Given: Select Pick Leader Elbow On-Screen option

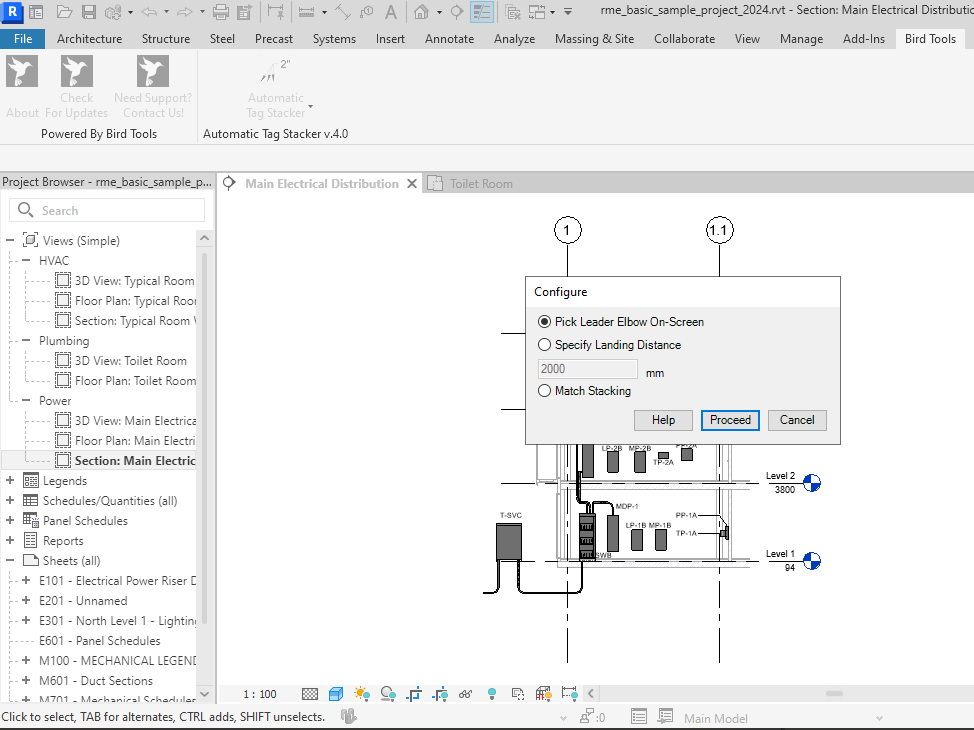Looking at the screenshot, I should [544, 322].
